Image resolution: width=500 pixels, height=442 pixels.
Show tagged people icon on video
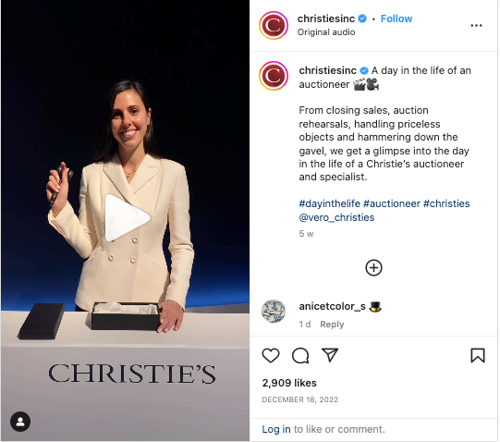point(20,422)
